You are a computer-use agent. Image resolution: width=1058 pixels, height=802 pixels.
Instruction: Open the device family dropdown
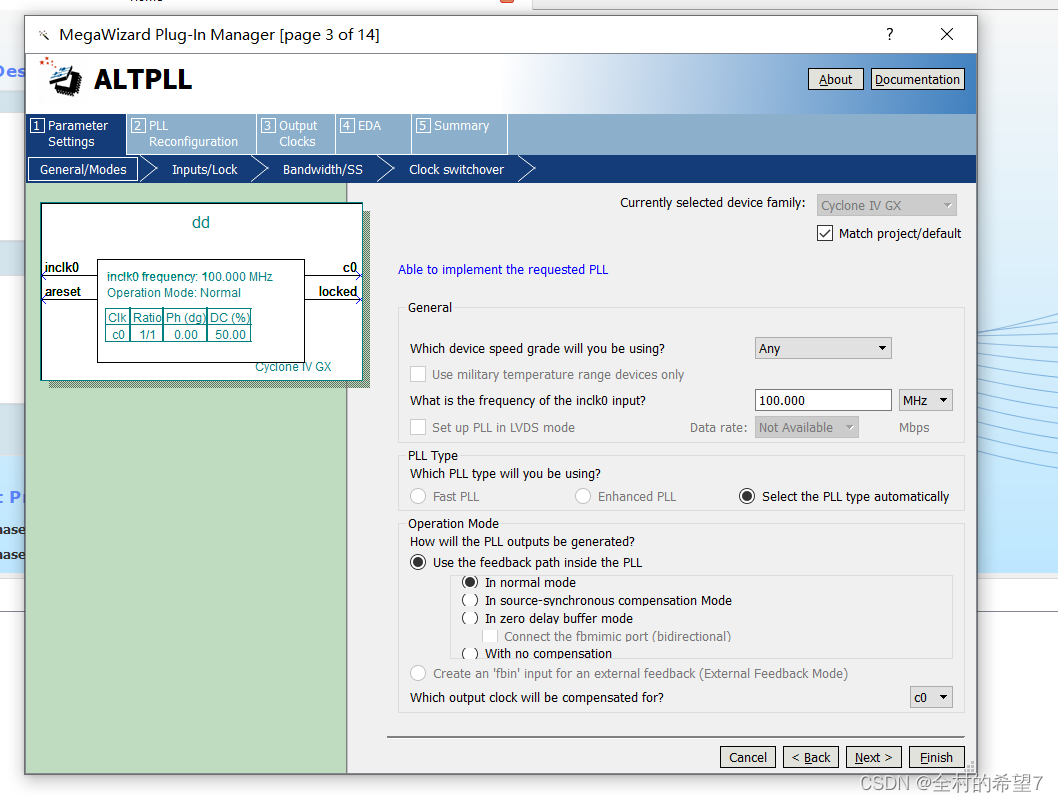click(886, 205)
